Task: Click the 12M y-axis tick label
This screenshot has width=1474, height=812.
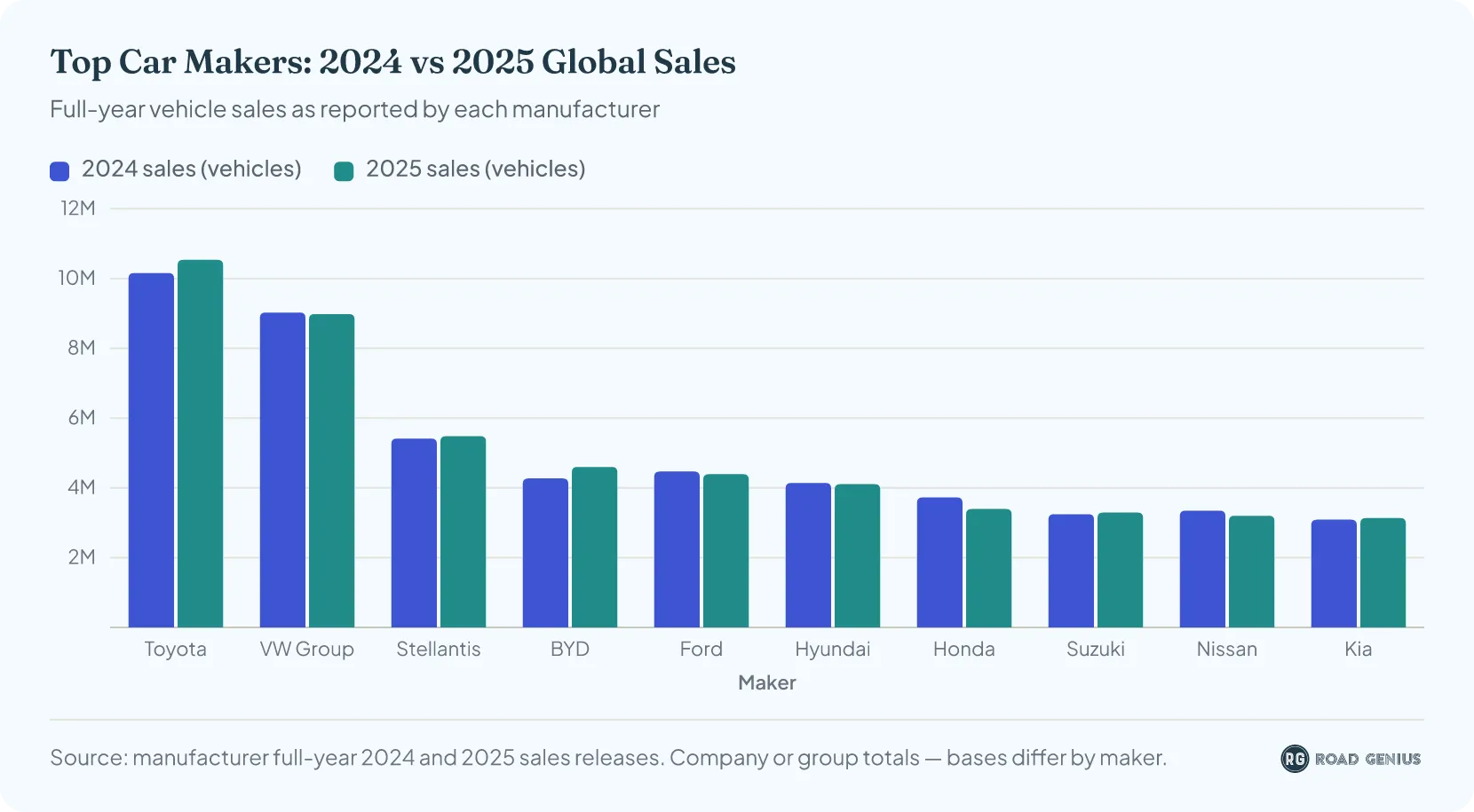Action: (78, 209)
